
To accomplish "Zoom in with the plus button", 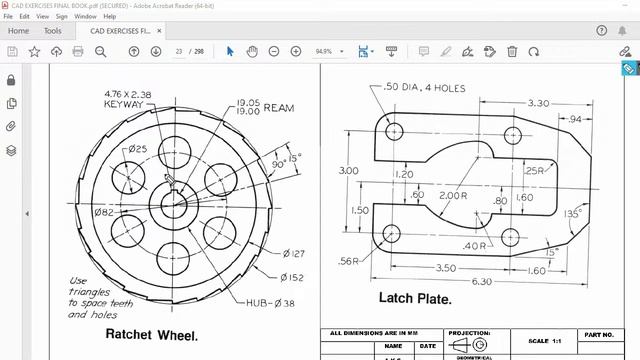I will 296,51.
